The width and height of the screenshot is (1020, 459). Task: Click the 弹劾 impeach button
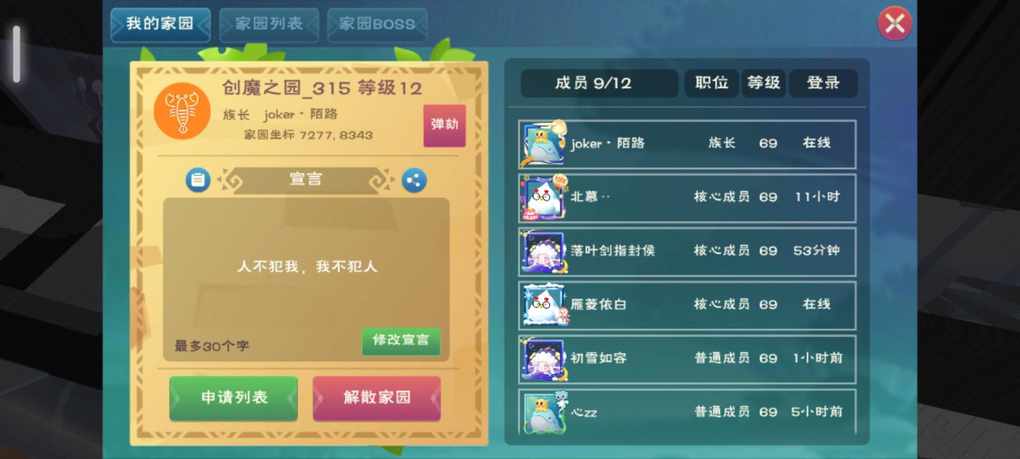pyautogui.click(x=444, y=125)
